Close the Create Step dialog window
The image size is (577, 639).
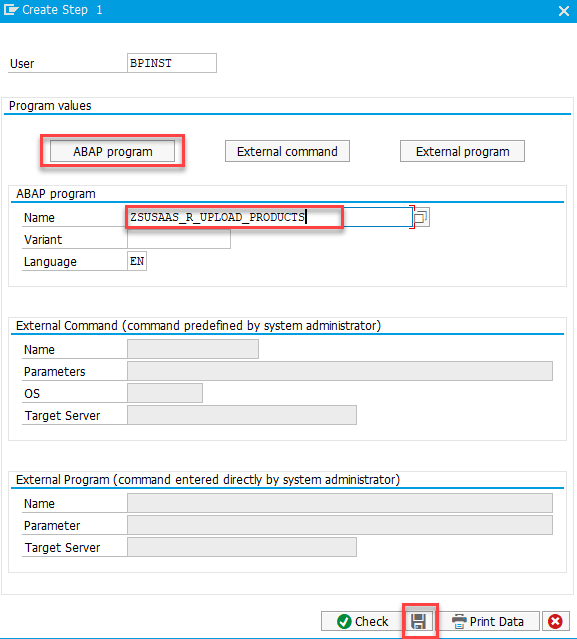564,11
